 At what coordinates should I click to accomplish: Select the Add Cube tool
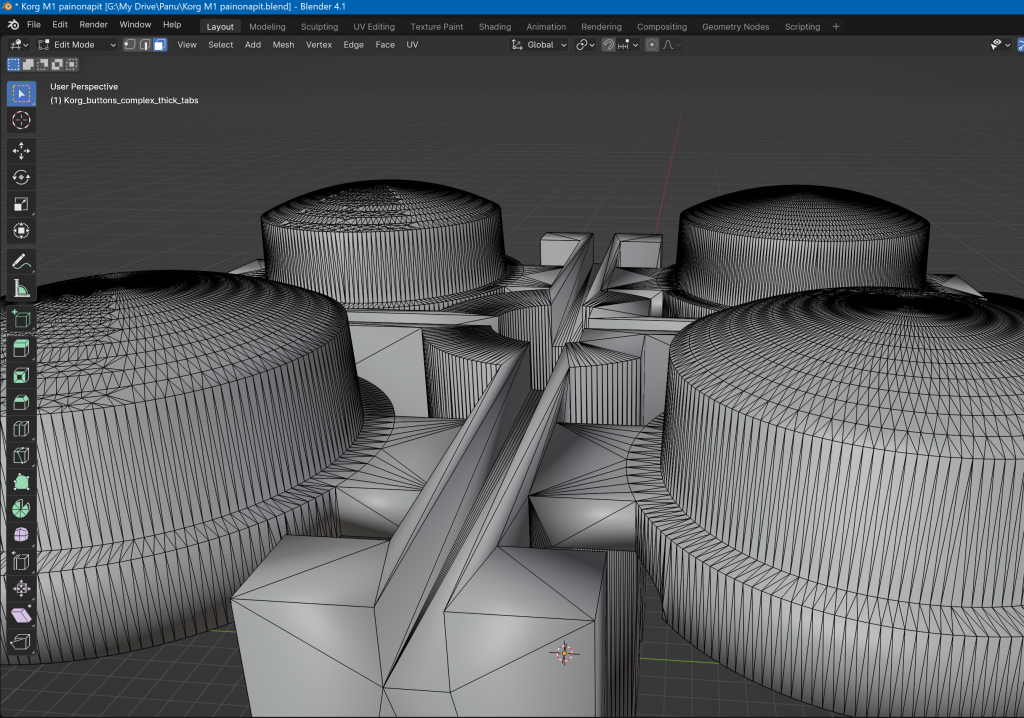tap(21, 318)
